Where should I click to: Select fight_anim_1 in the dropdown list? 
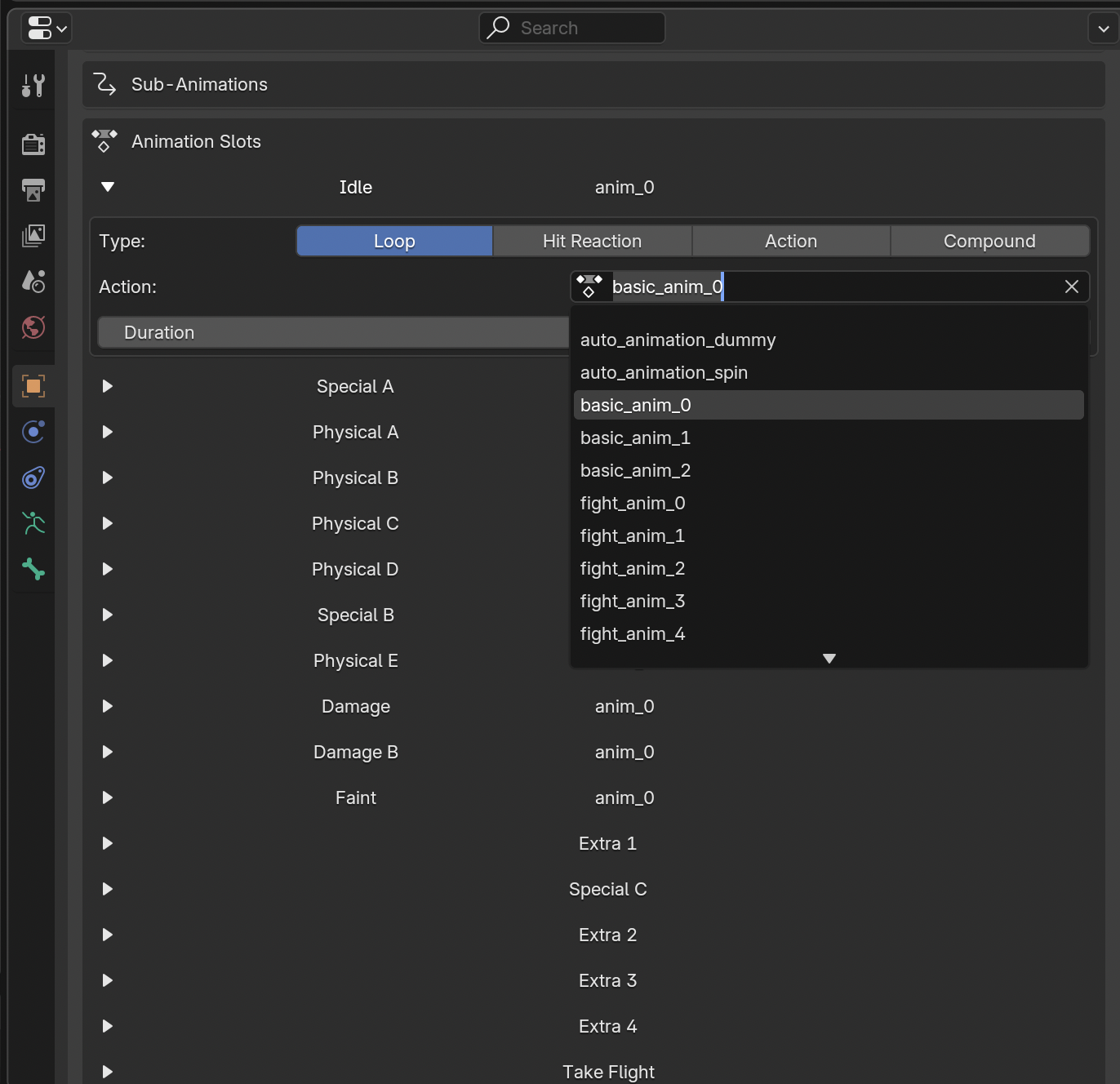[x=829, y=535]
